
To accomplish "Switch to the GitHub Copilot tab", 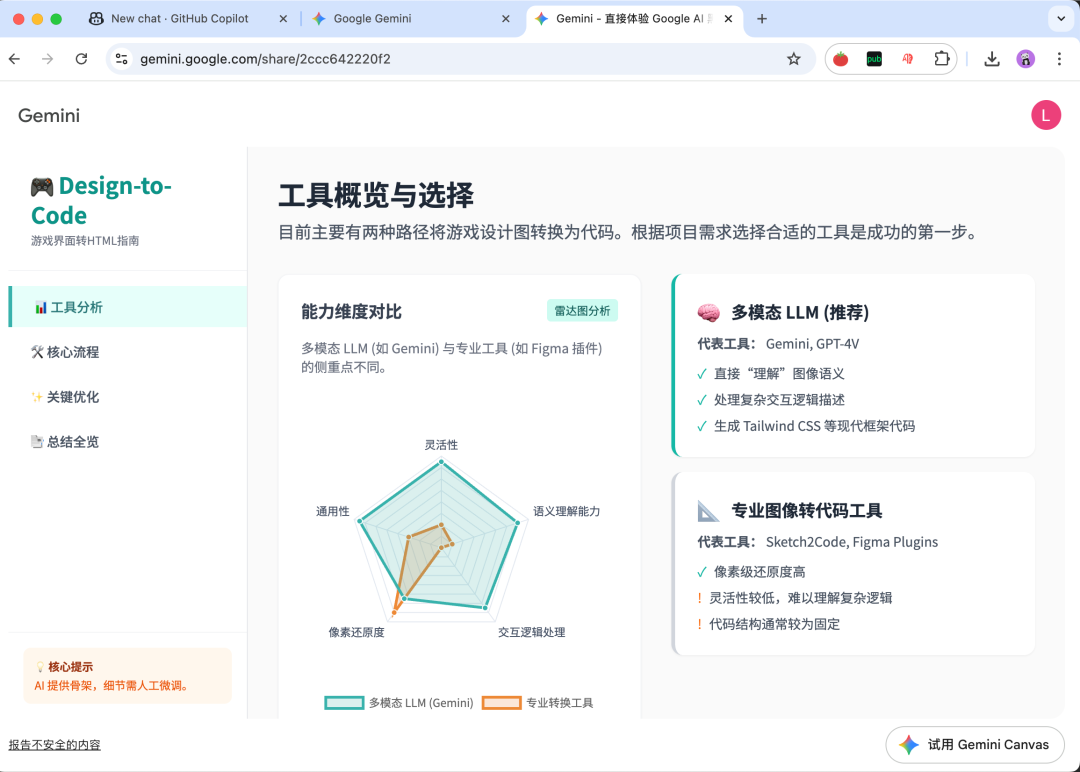I will (180, 19).
